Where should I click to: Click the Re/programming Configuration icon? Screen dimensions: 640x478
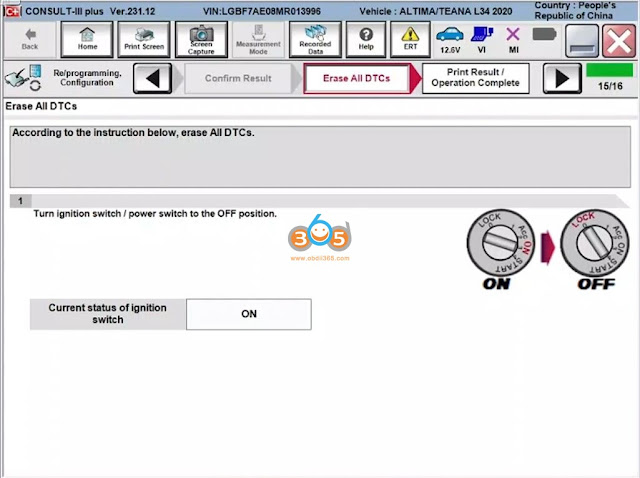click(23, 78)
